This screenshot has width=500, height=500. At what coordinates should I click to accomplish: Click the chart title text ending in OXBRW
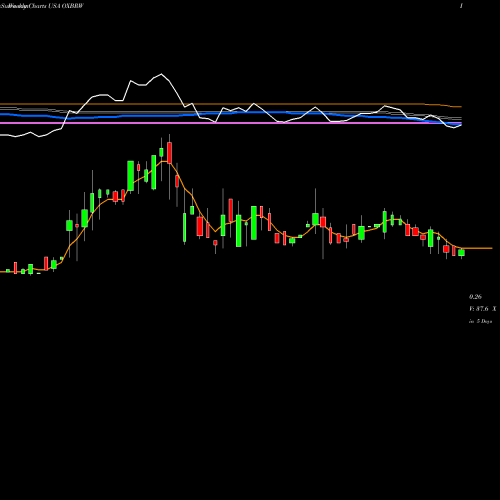pyautogui.click(x=42, y=6)
